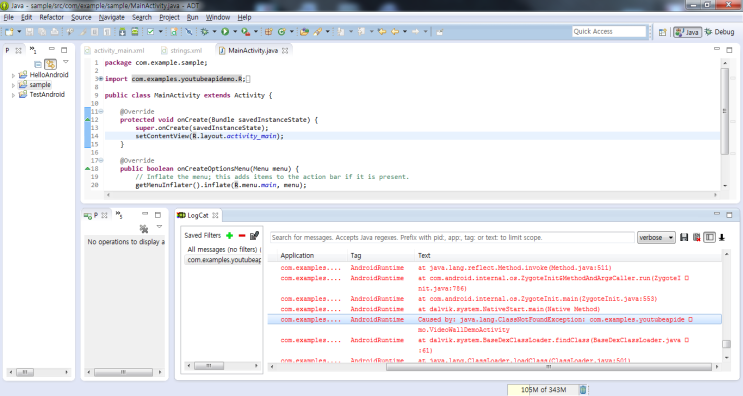Click the Last Edit Location arrow icon

point(382,32)
